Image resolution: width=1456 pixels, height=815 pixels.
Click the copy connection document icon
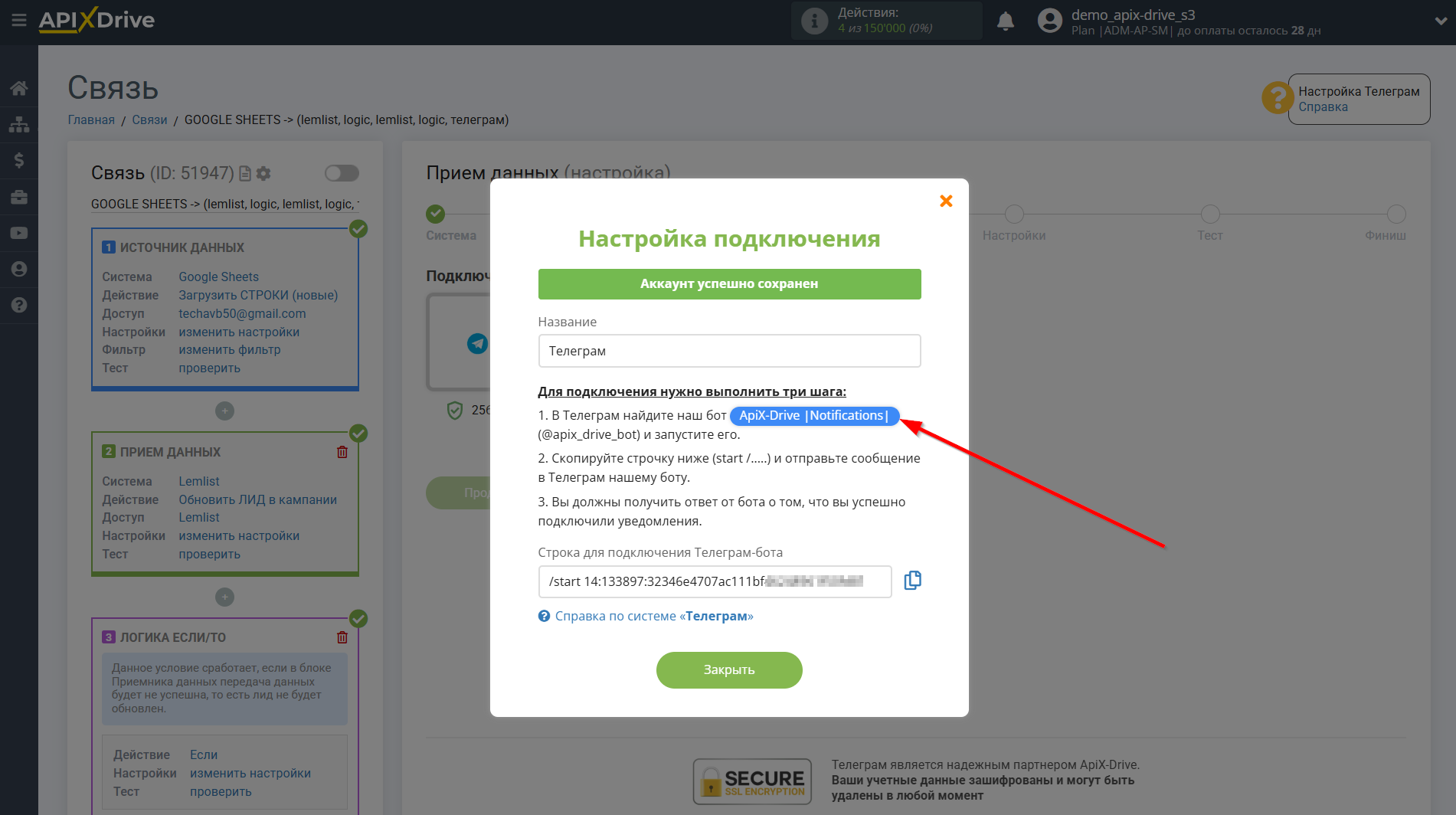(x=245, y=174)
